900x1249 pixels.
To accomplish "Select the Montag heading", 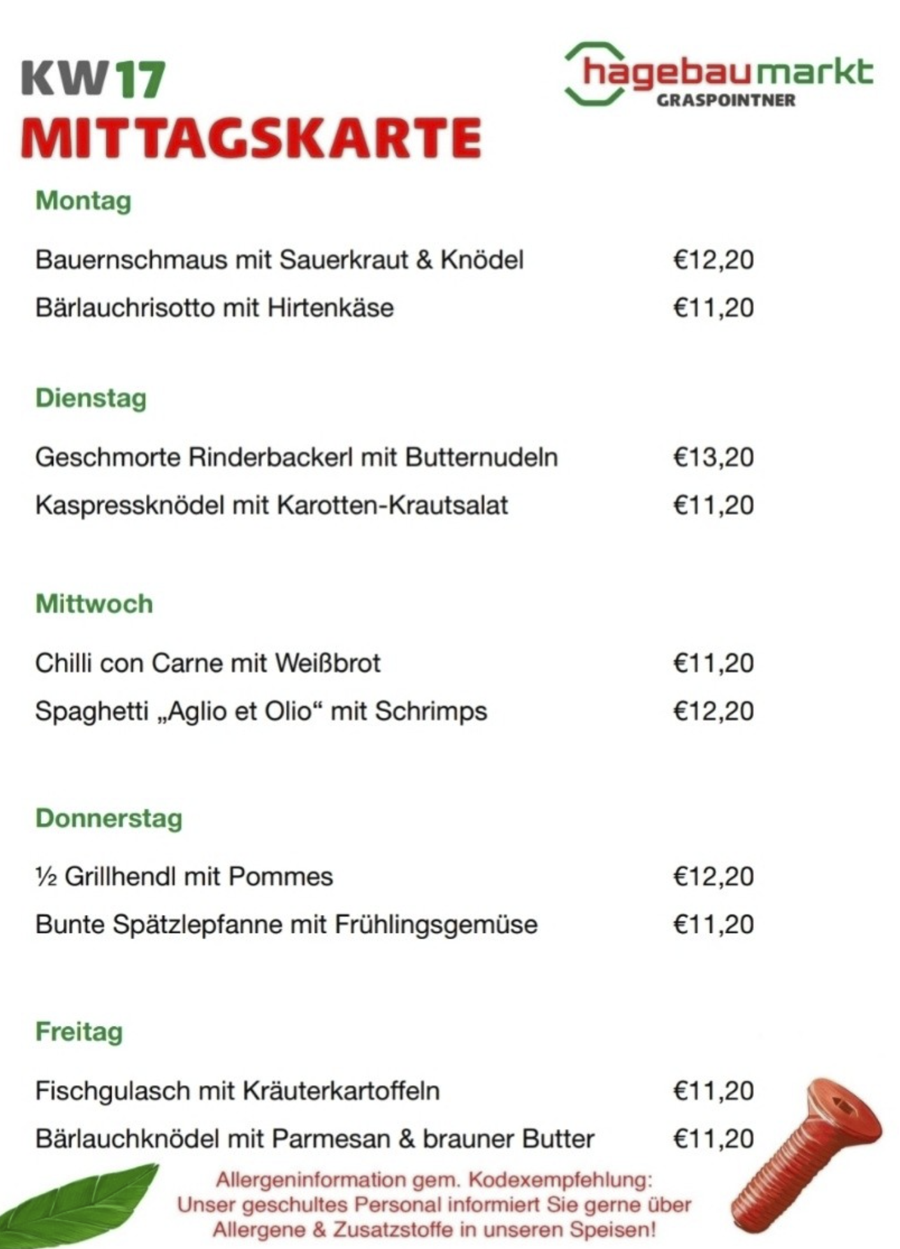I will coord(83,201).
